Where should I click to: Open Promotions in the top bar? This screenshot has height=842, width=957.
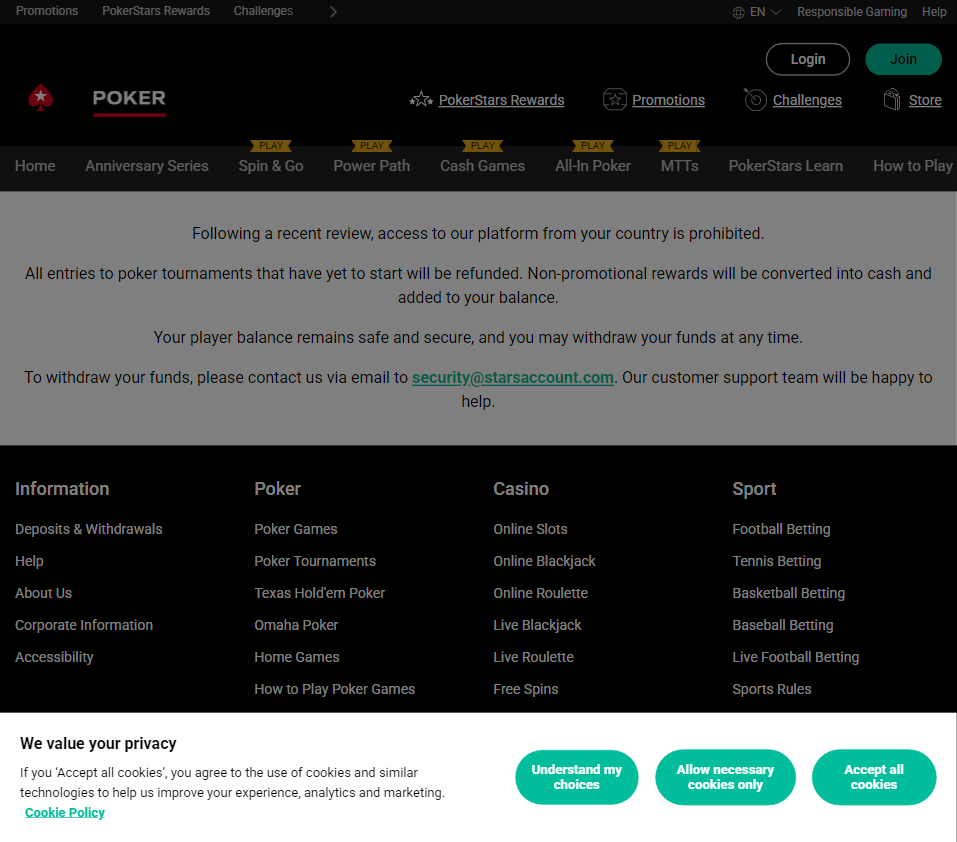pos(47,11)
